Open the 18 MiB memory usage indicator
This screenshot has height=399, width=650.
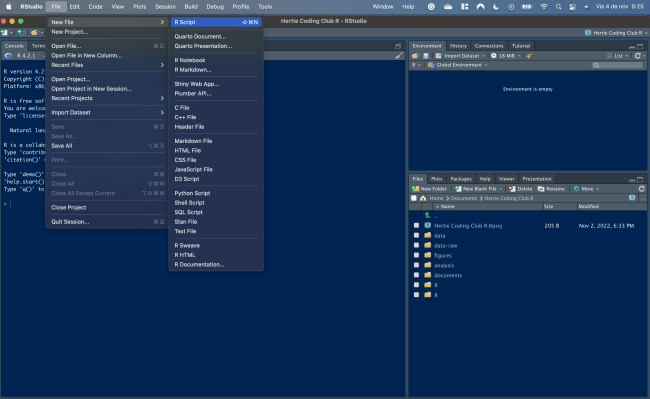pyautogui.click(x=505, y=56)
